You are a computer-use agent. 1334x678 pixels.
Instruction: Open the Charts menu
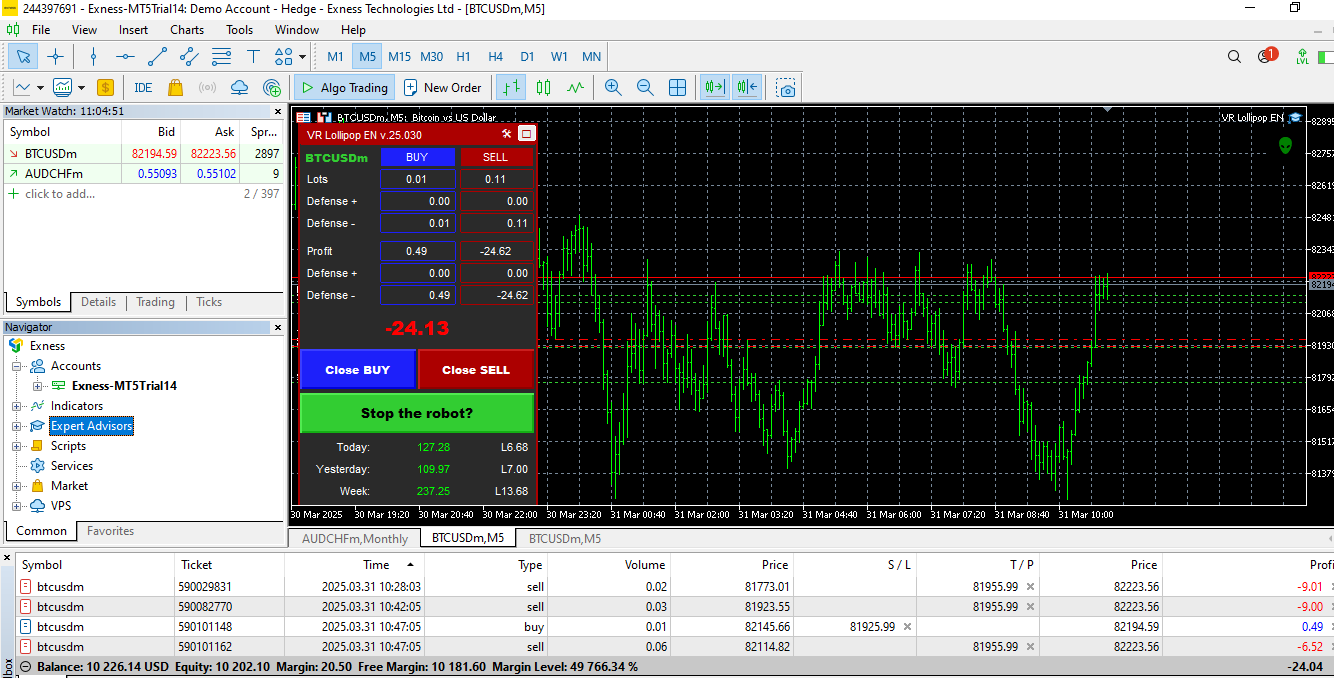pyautogui.click(x=186, y=30)
